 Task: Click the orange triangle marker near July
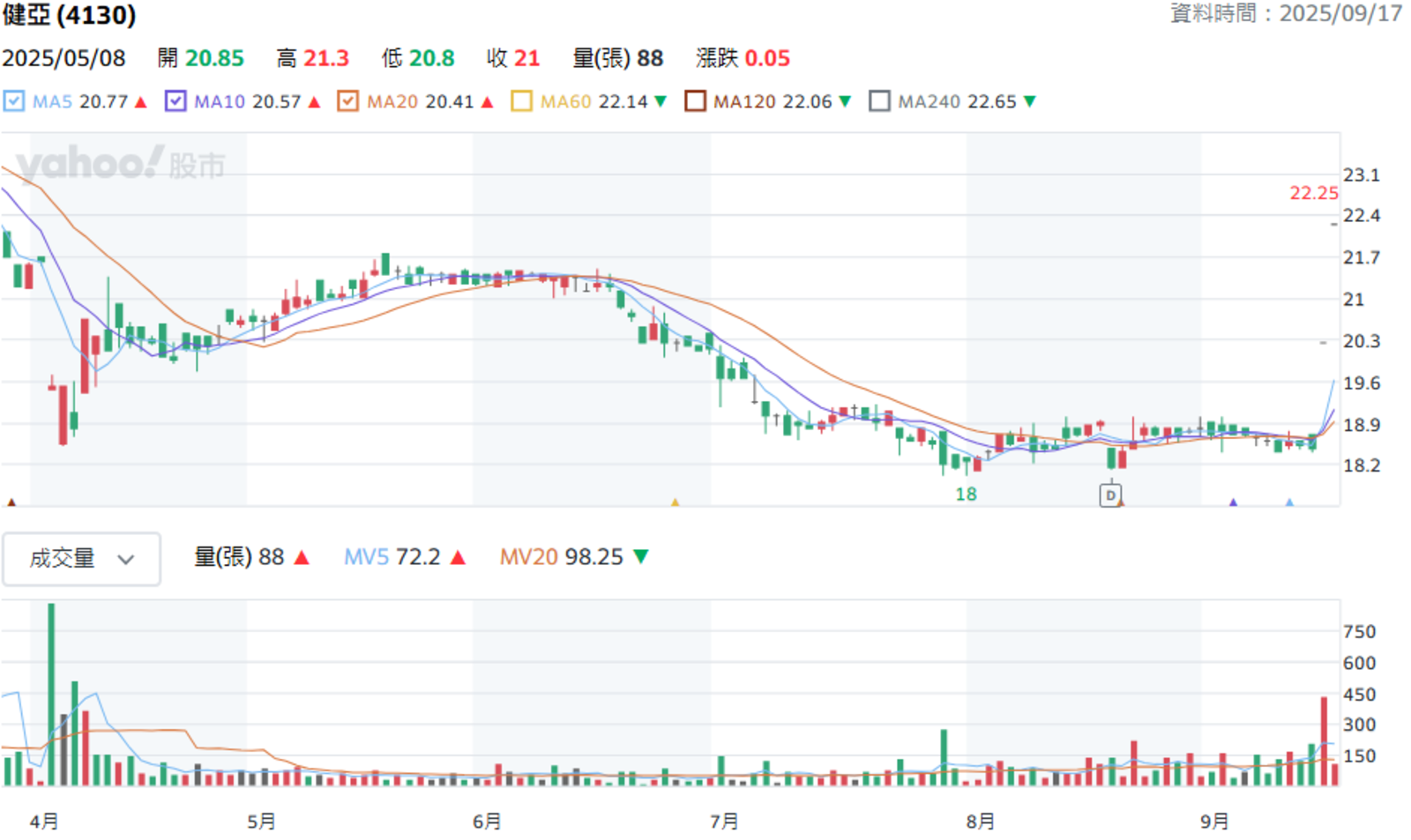[676, 502]
